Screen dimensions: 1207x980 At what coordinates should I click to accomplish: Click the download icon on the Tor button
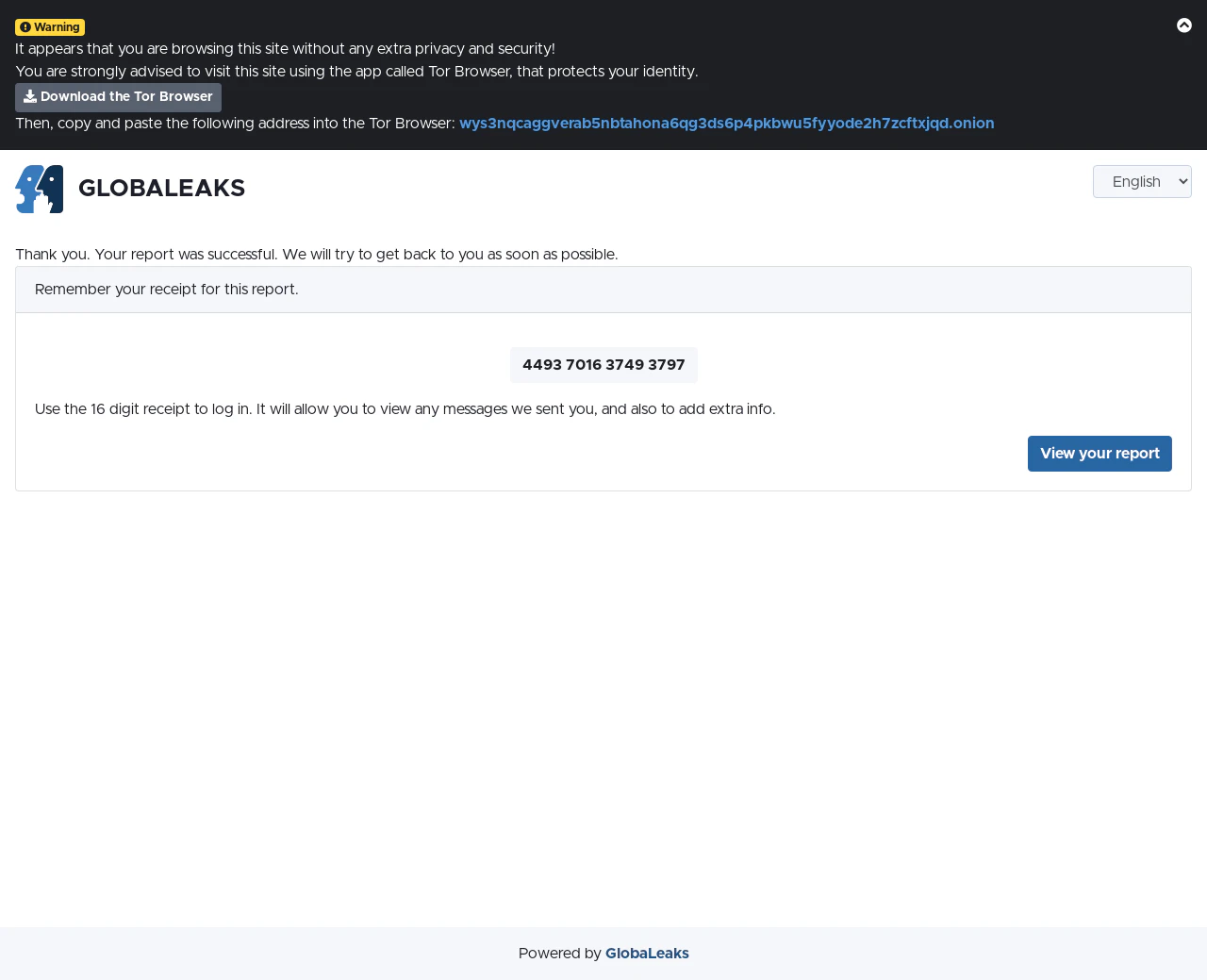[x=30, y=97]
